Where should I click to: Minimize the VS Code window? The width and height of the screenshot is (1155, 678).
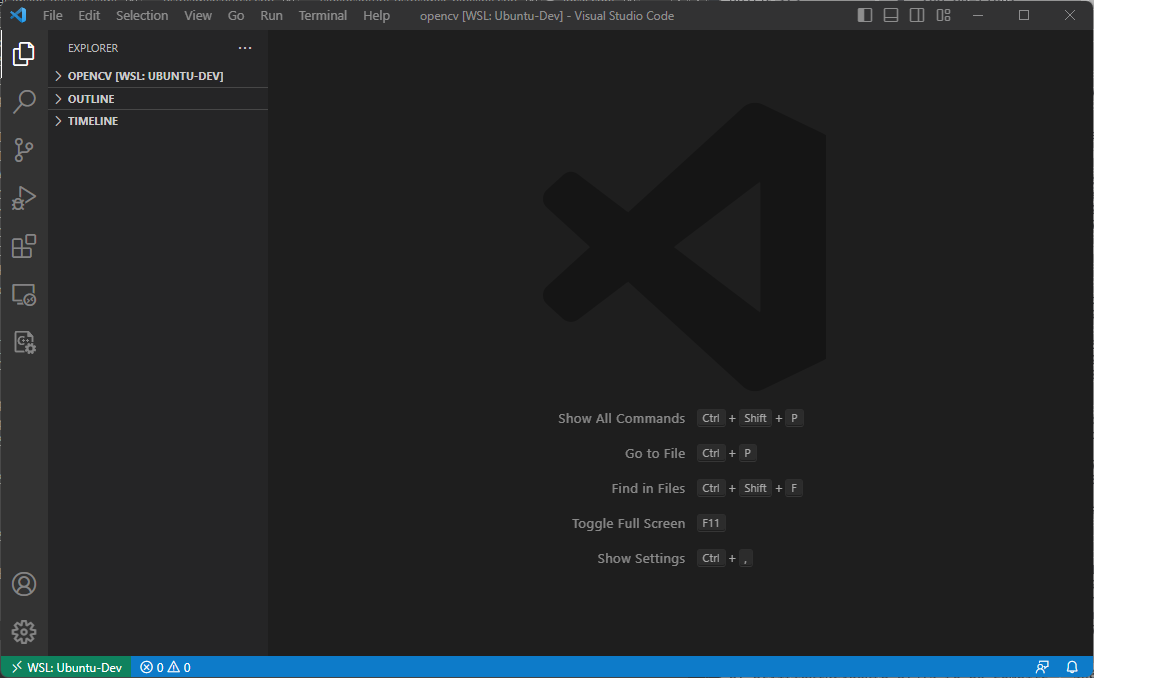click(978, 15)
